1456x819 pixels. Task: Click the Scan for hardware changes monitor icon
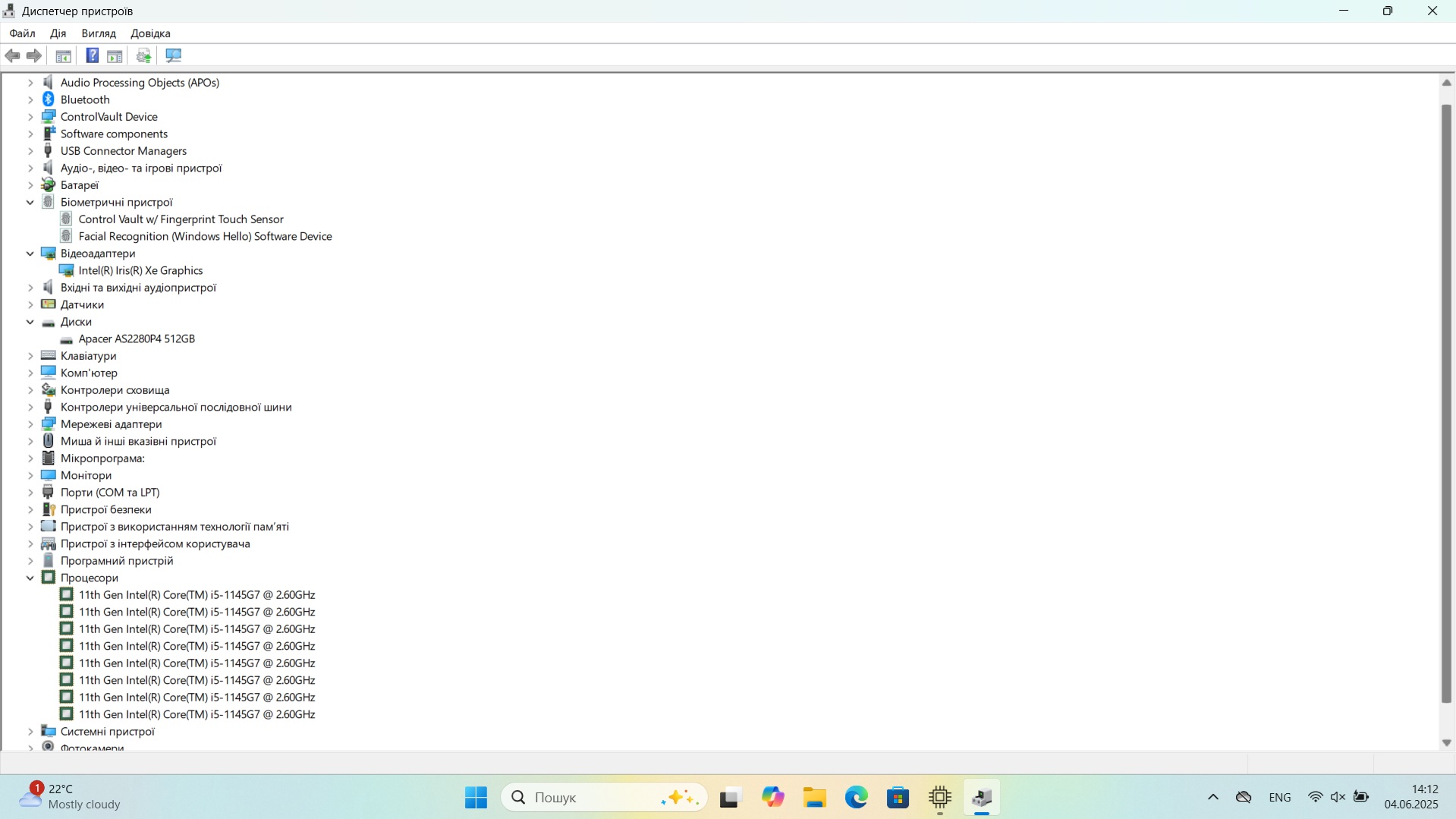click(174, 55)
